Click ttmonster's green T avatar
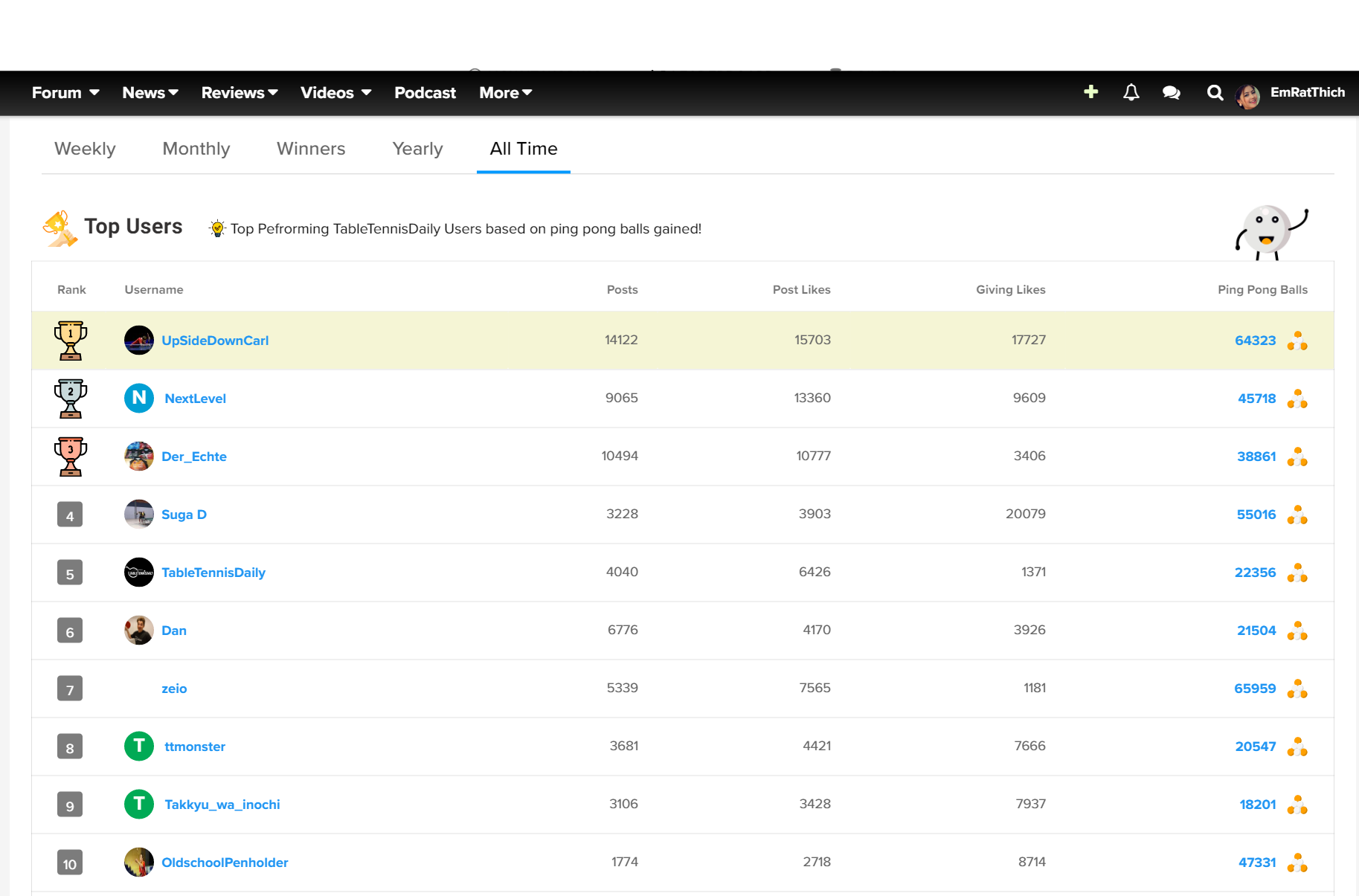Viewport: 1359px width, 896px height. pyautogui.click(x=139, y=746)
